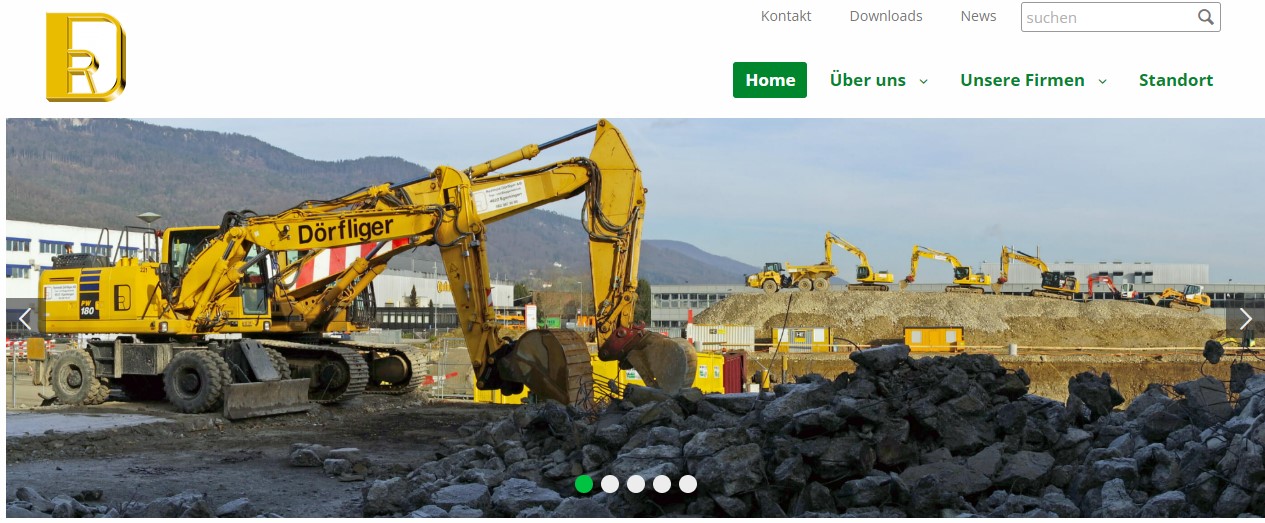Click the golden DR company logo
This screenshot has height=523, width=1265.
coord(85,57)
